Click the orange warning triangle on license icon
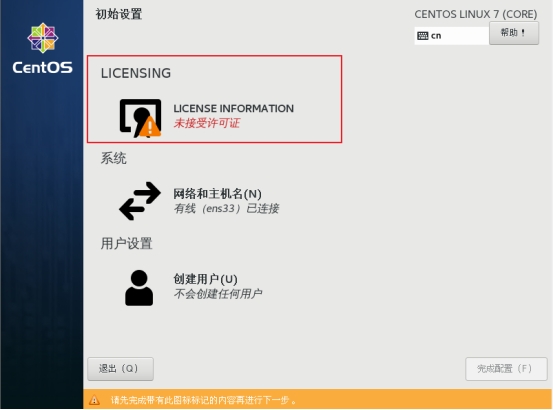This screenshot has width=554, height=410. tap(151, 127)
